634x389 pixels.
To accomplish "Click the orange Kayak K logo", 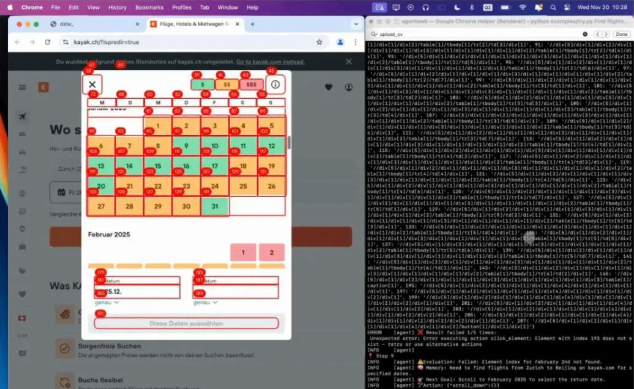I will pos(44,87).
